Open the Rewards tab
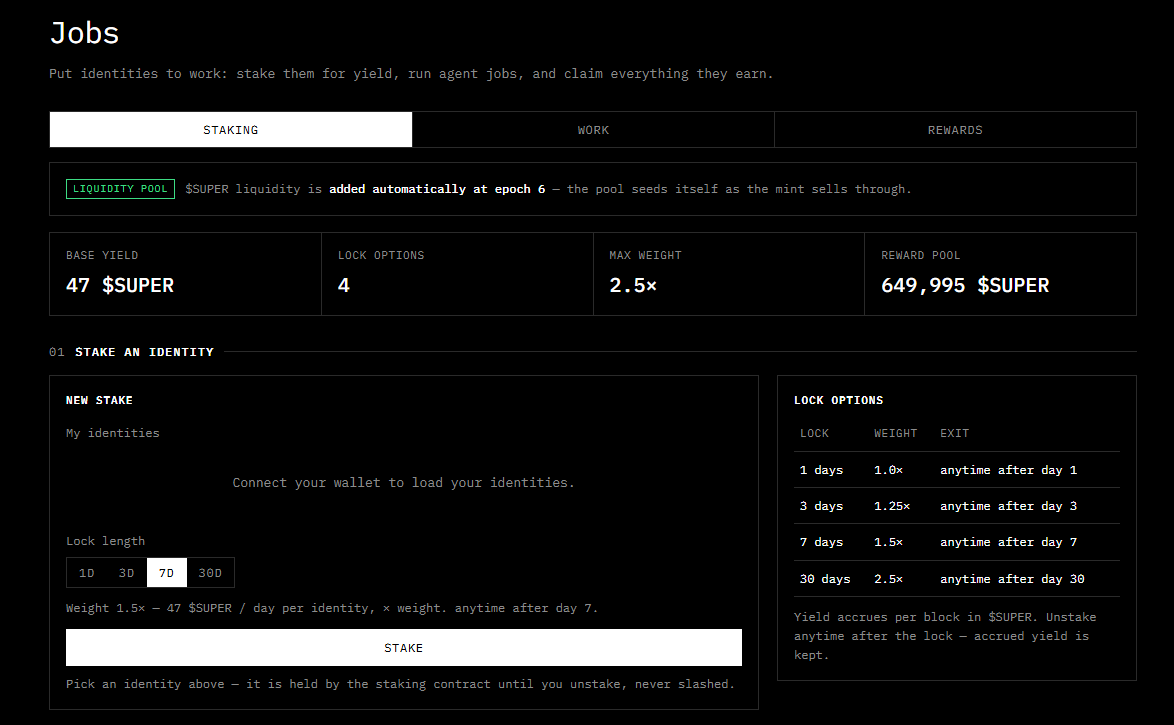The image size is (1174, 725). click(x=955, y=130)
